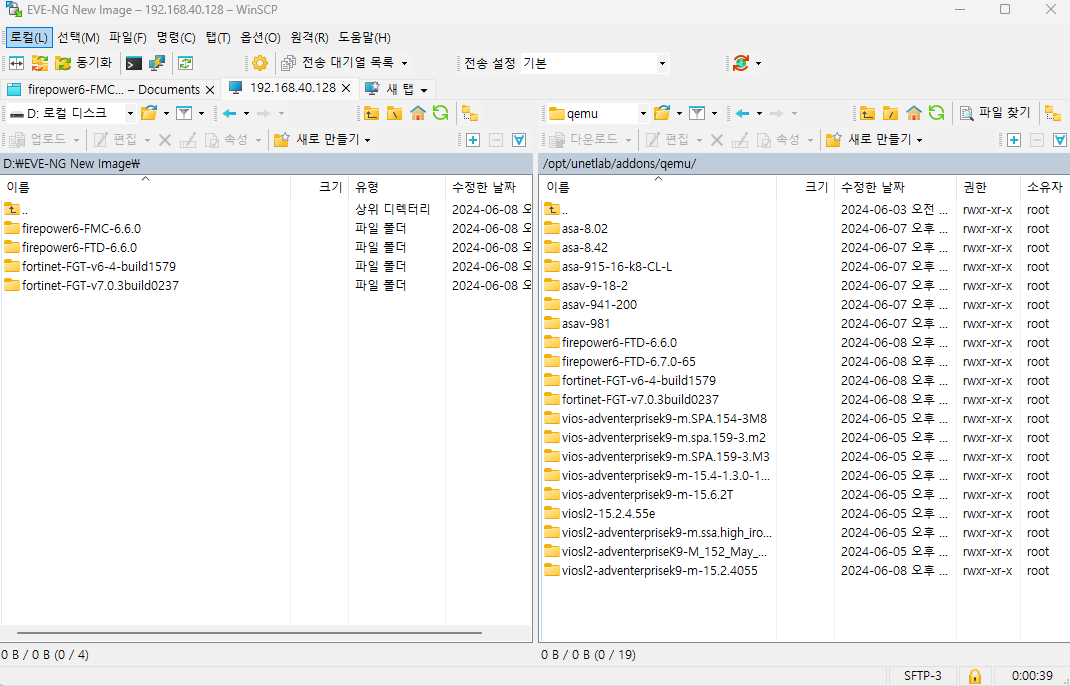This screenshot has width=1070, height=686.
Task: Click local panel horizontal scrollbar
Action: [x=250, y=633]
